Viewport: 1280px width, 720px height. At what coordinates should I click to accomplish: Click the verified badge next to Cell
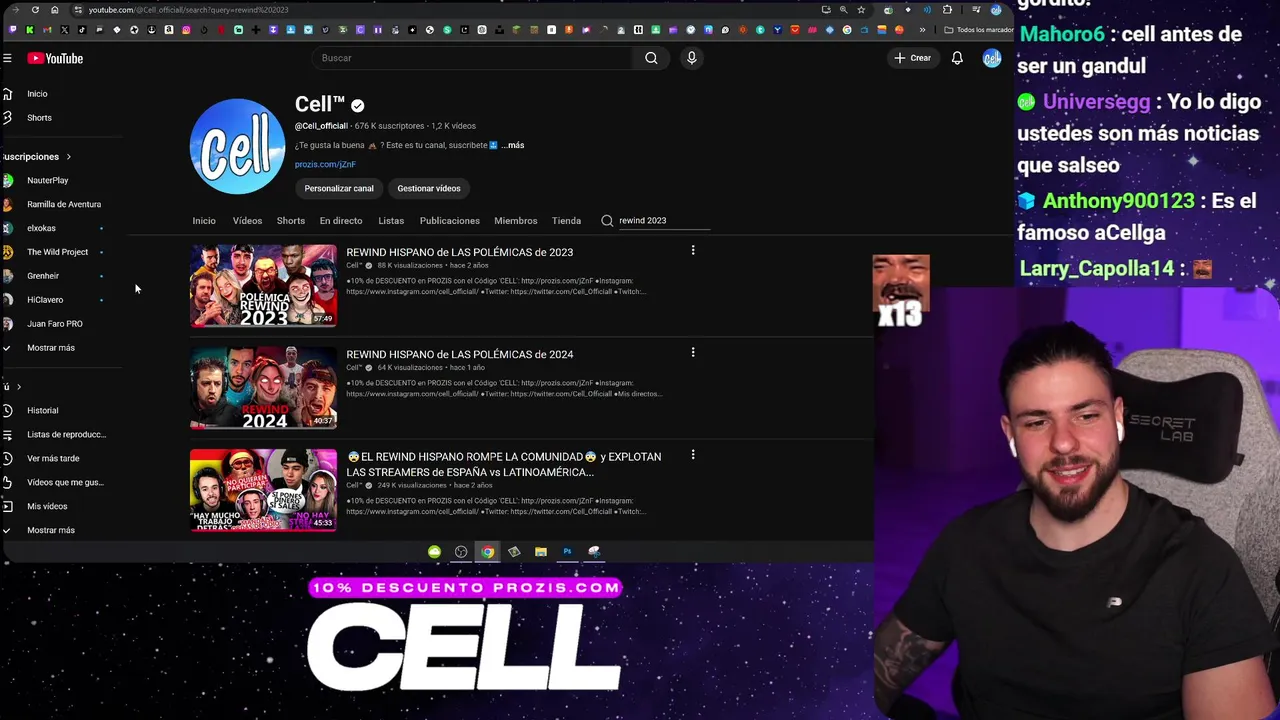[x=358, y=105]
